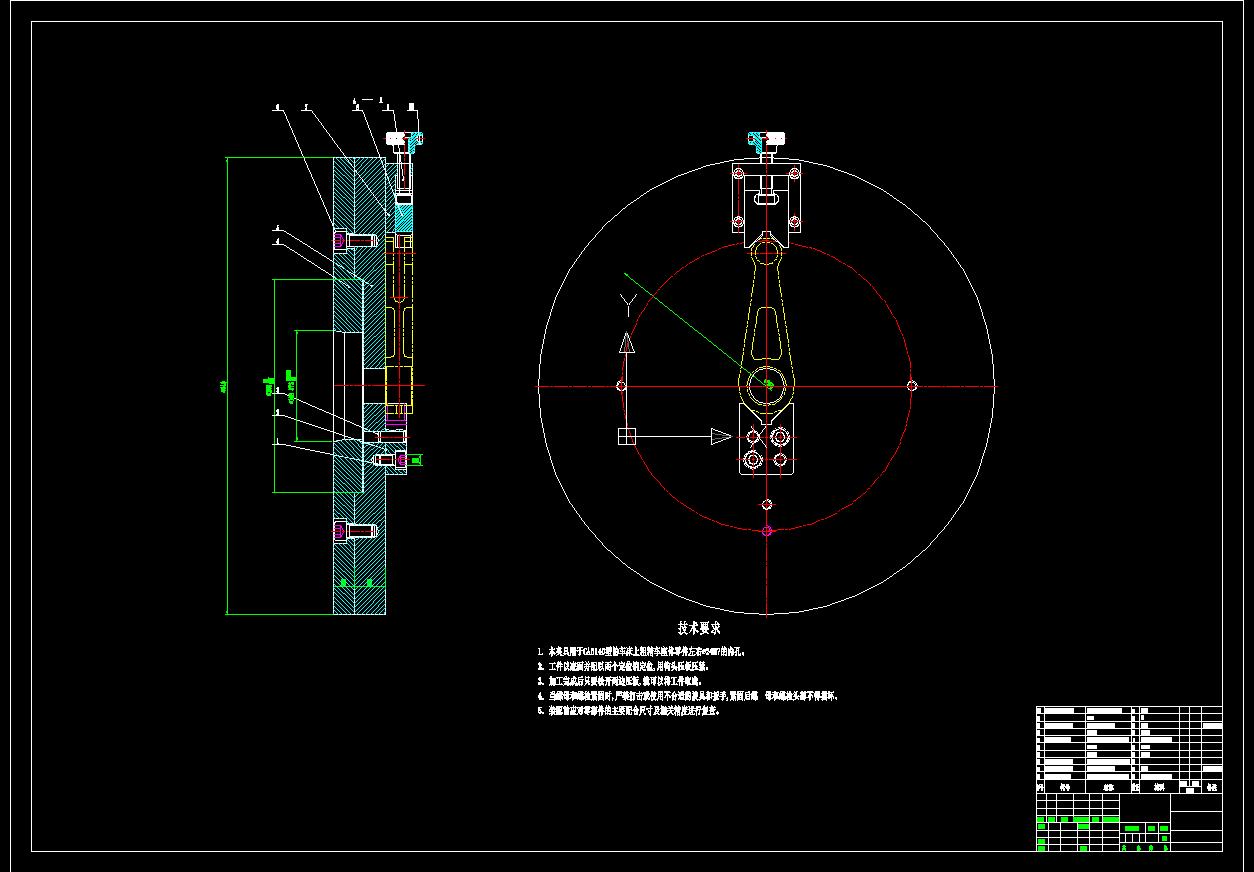1254x872 pixels.
Task: Click the UCS icon origin square
Action: coord(626,436)
